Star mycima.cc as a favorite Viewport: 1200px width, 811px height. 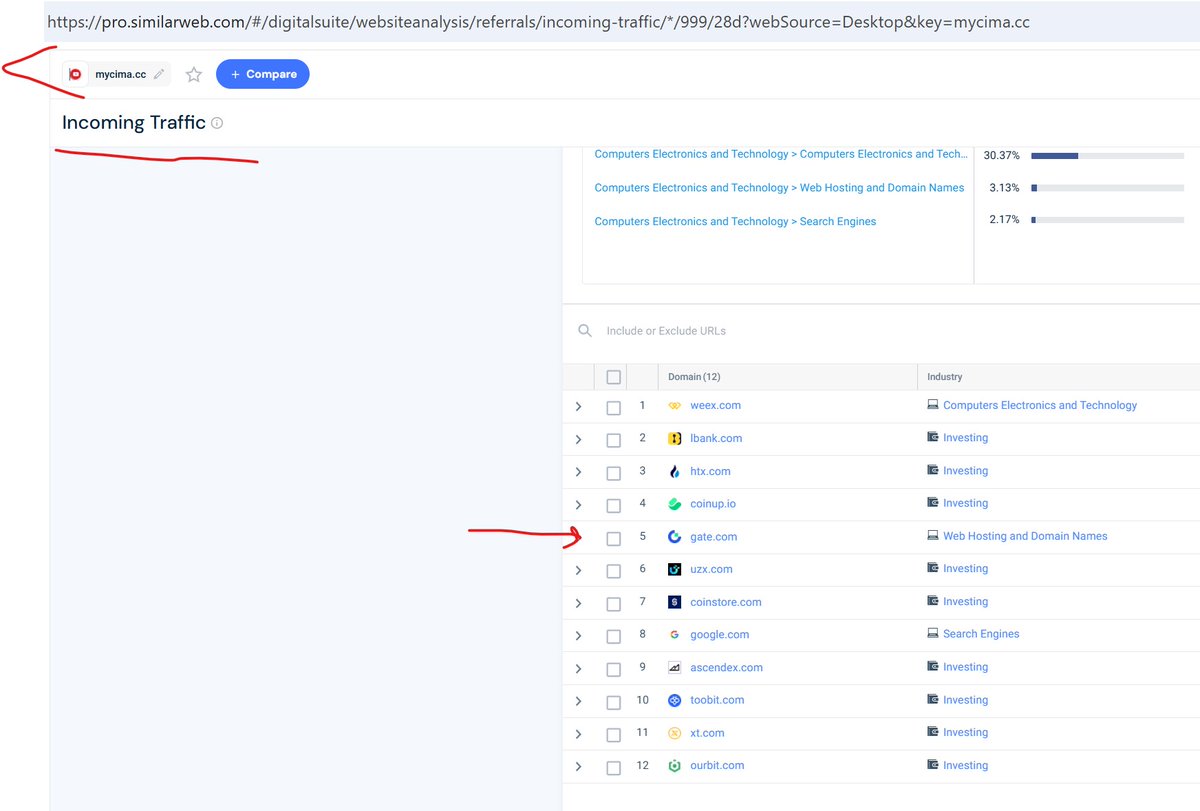point(194,74)
